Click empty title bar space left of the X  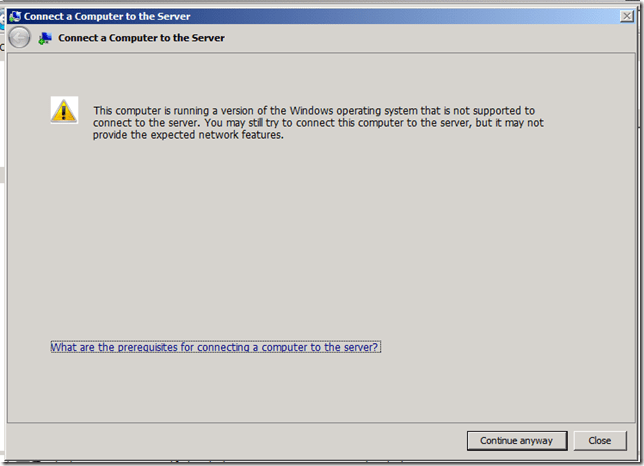tap(400, 16)
